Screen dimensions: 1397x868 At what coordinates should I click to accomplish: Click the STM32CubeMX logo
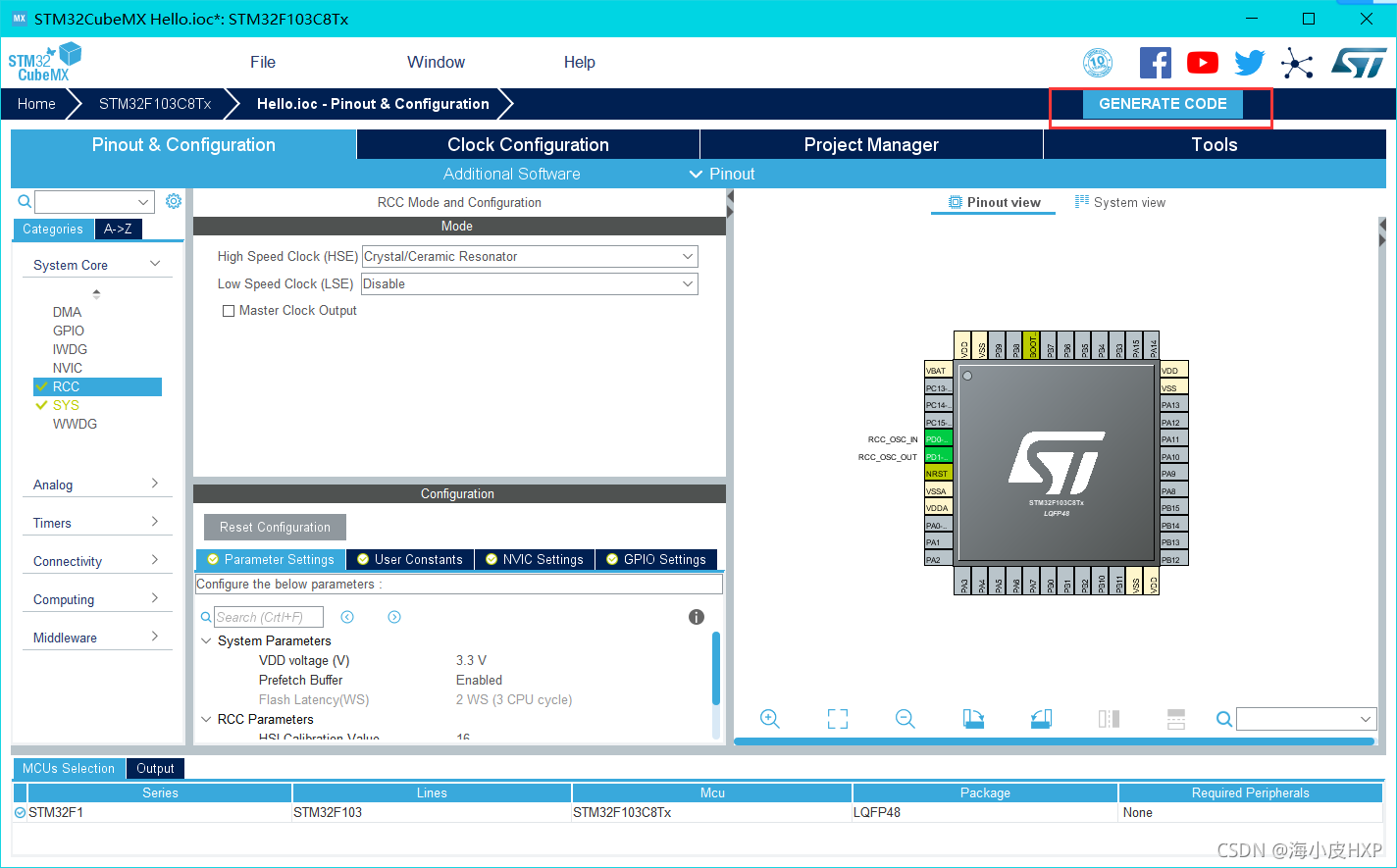44,62
